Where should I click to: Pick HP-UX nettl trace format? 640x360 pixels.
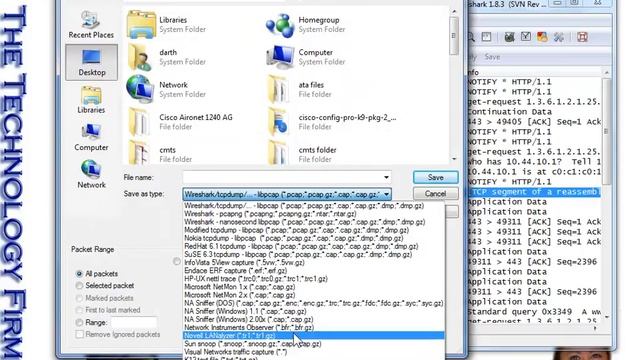click(313, 279)
